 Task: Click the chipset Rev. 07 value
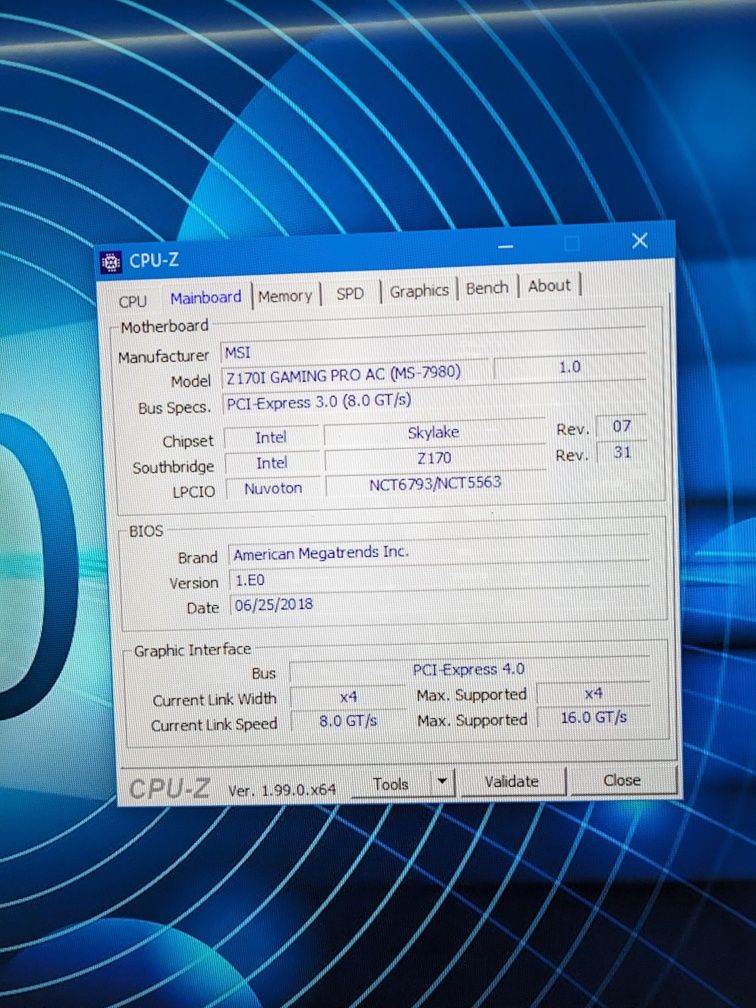(x=621, y=426)
